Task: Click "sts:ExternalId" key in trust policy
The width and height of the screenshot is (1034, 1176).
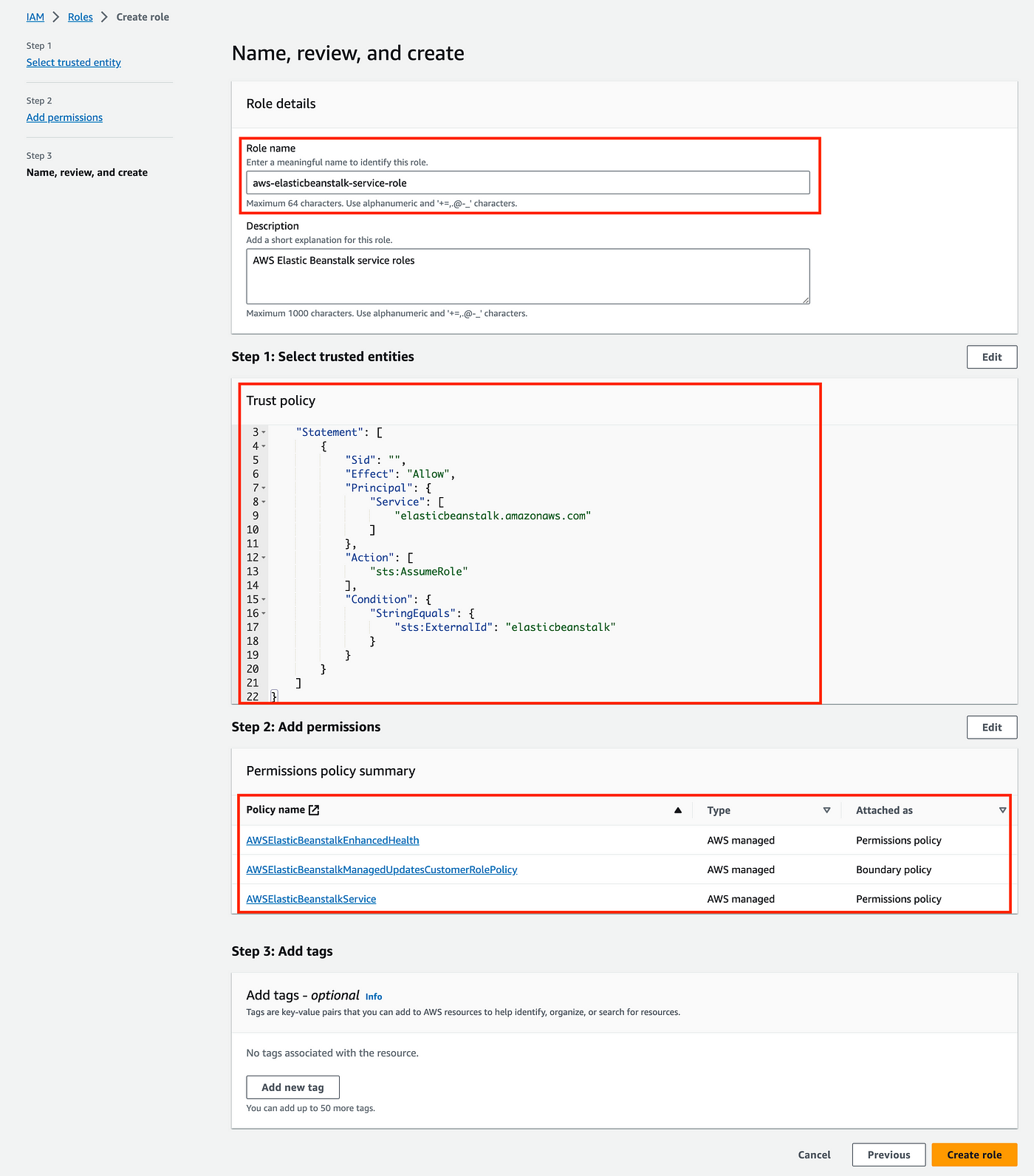Action: (444, 627)
